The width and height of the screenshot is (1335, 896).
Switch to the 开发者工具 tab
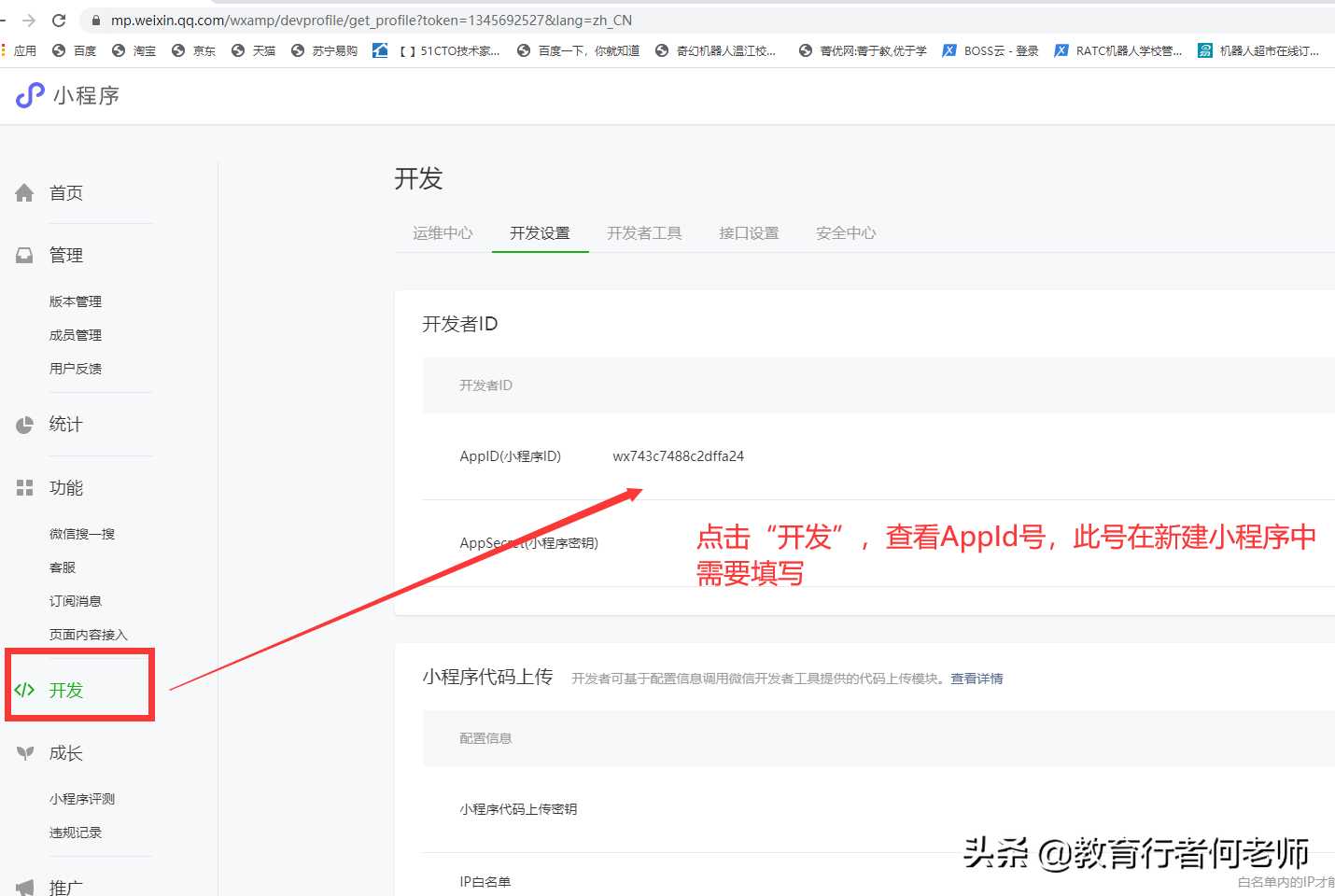644,233
